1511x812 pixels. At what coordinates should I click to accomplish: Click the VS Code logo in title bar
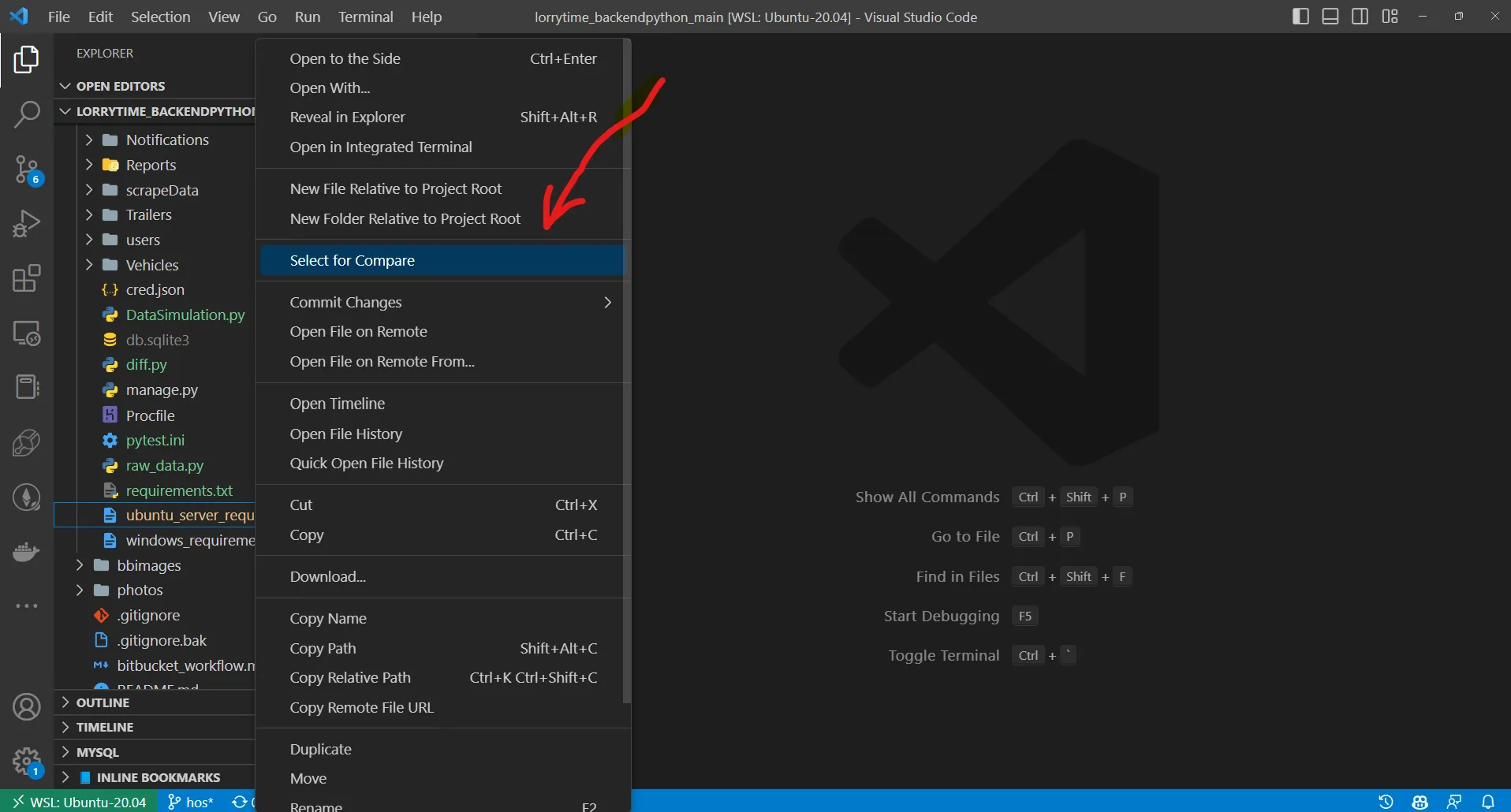point(19,17)
